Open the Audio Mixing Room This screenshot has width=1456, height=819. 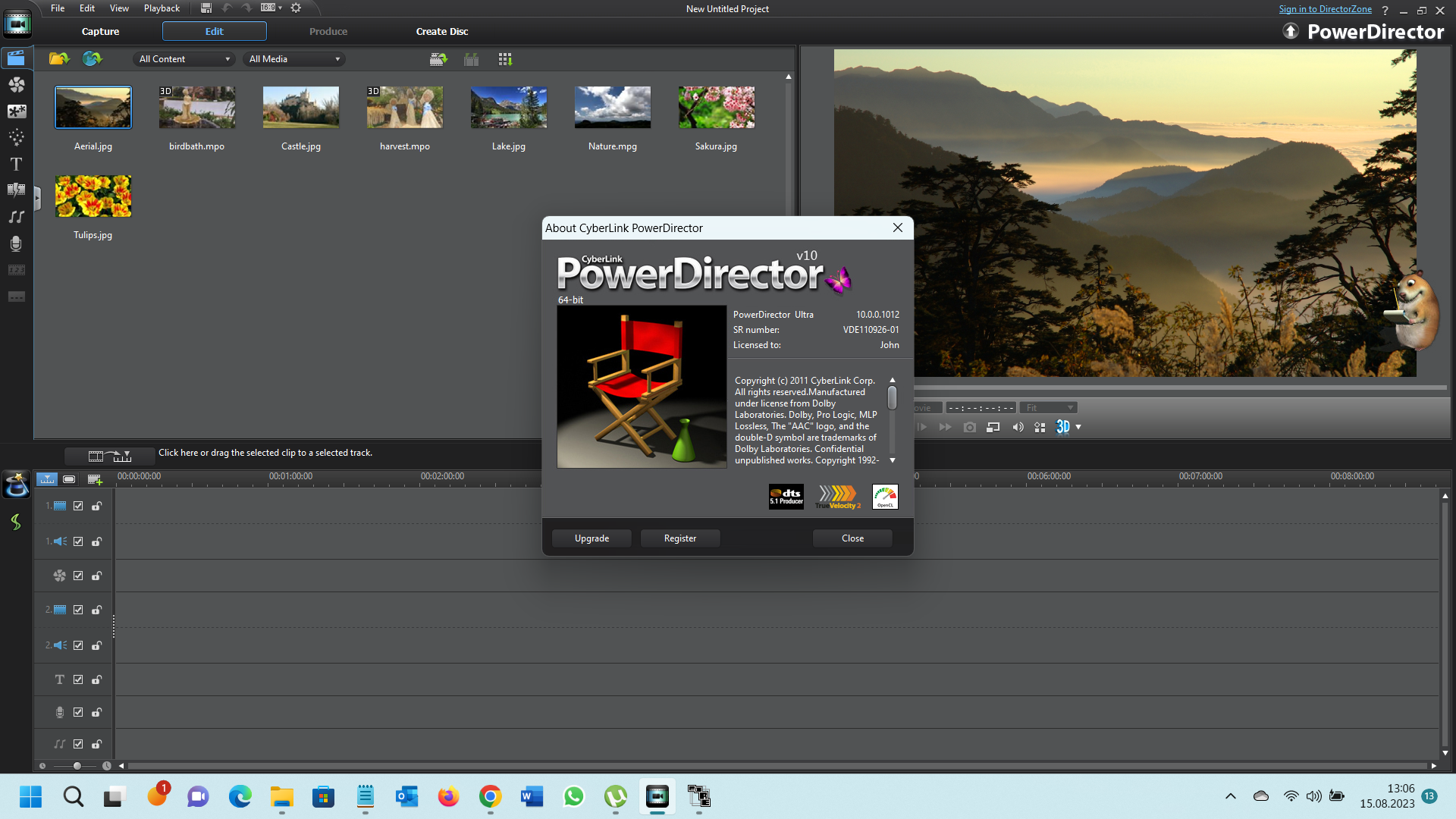tap(16, 217)
